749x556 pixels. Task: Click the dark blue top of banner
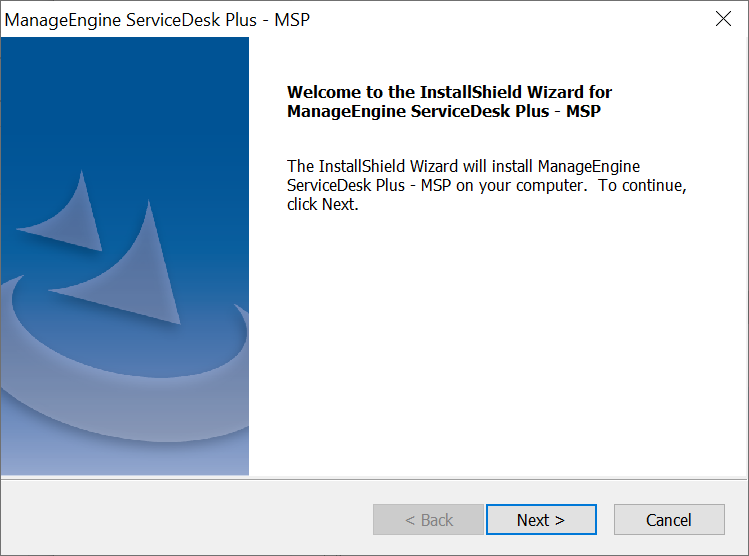click(x=124, y=80)
